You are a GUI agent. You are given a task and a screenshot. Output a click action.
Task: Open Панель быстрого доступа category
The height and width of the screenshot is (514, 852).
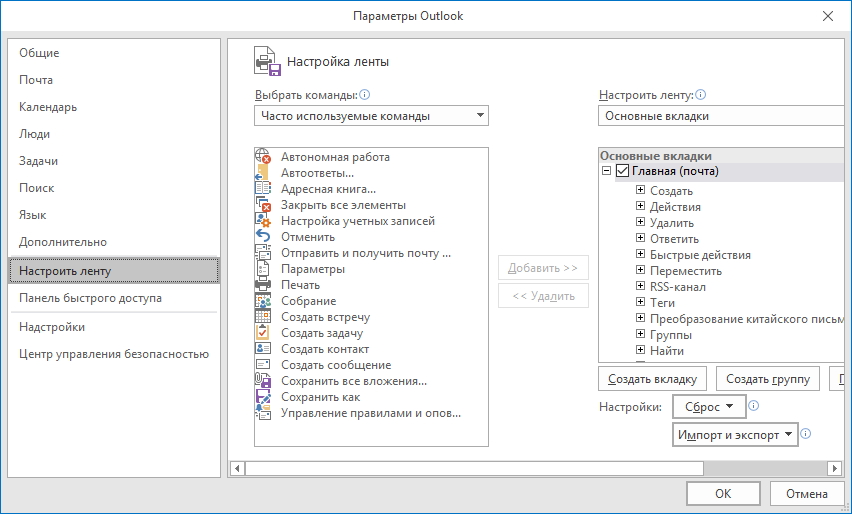pyautogui.click(x=114, y=298)
